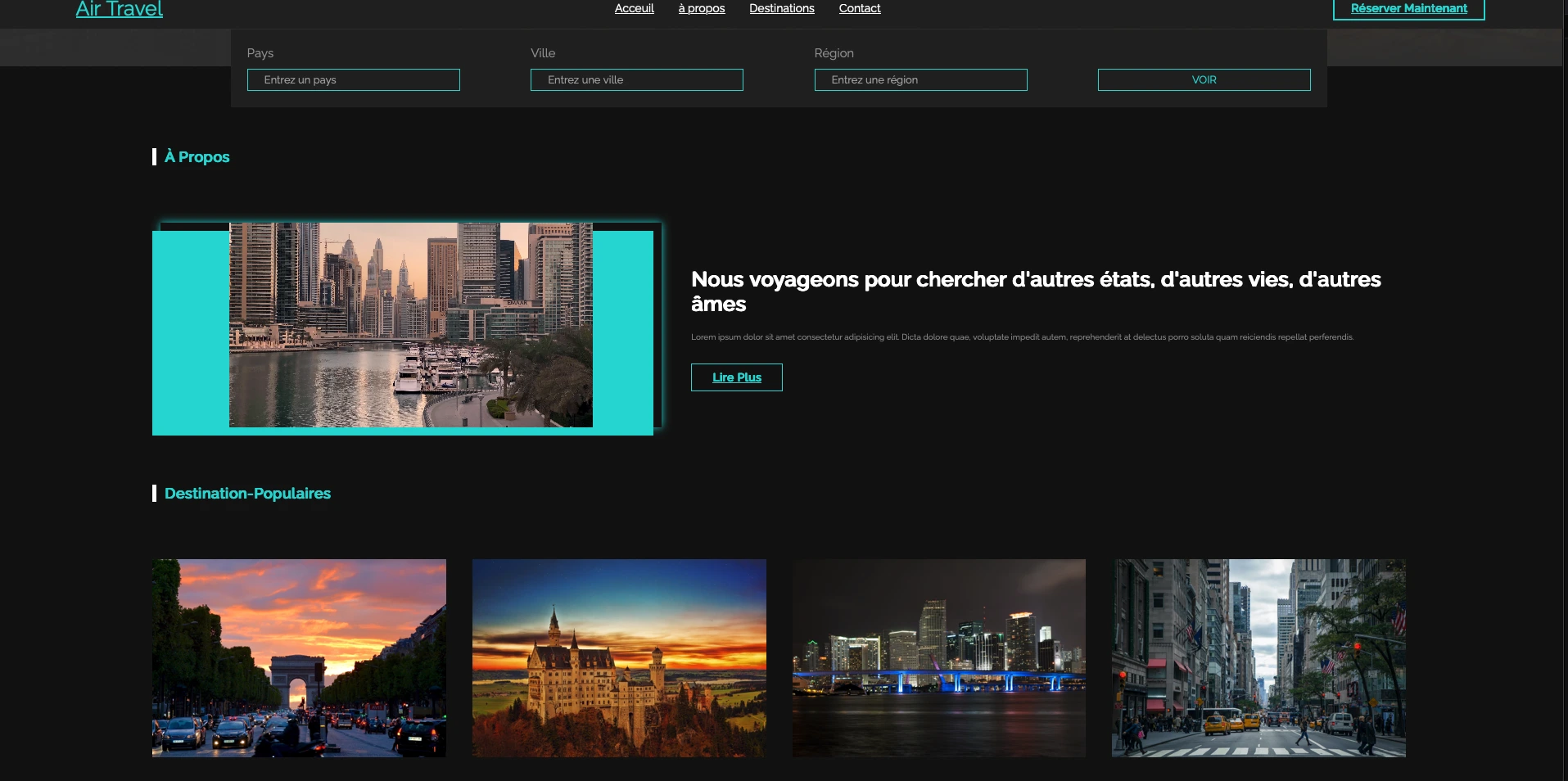This screenshot has width=1568, height=781.
Task: Select Destinations in the top navigation
Action: (781, 8)
